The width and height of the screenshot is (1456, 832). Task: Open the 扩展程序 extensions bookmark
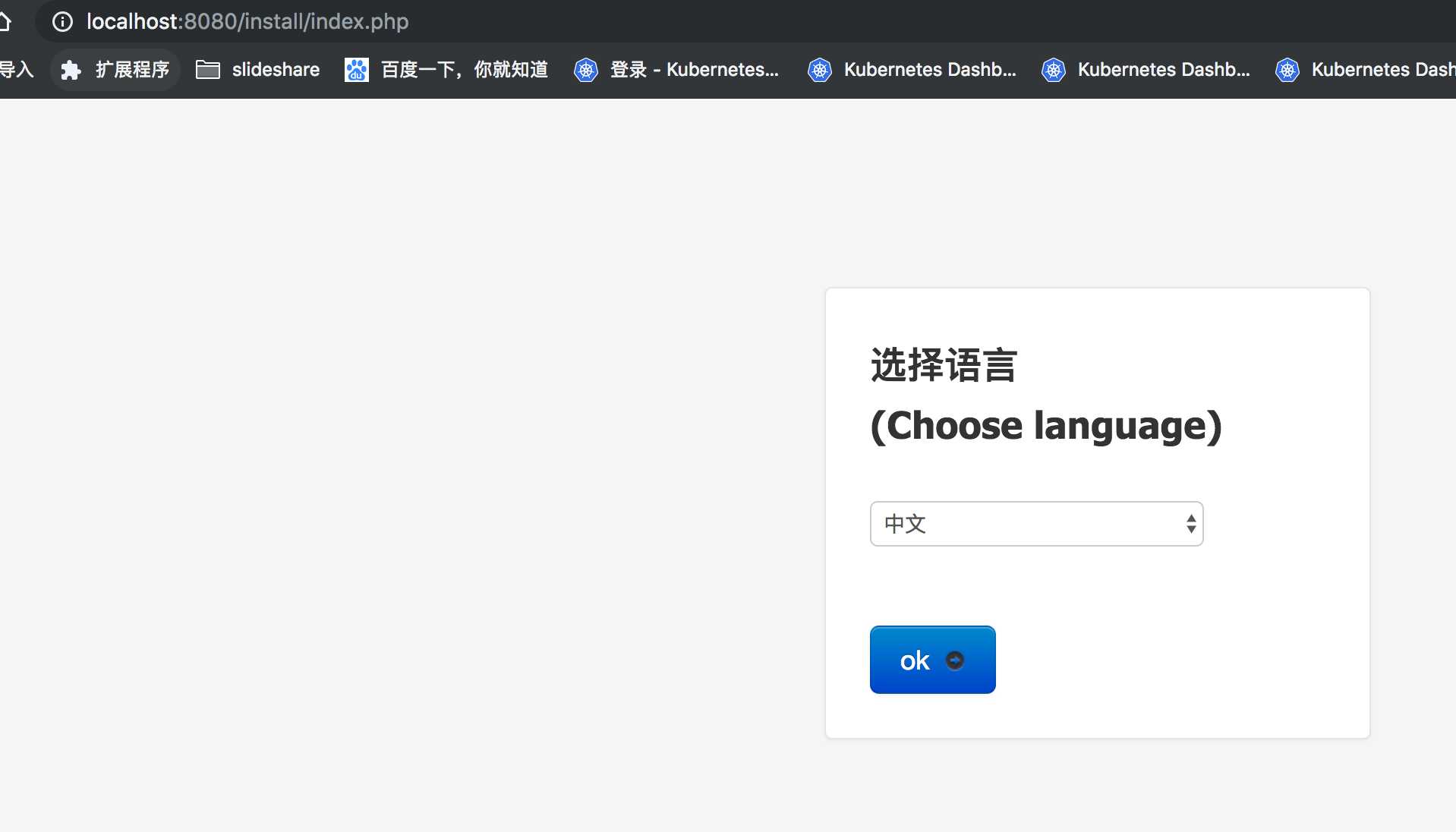point(115,70)
